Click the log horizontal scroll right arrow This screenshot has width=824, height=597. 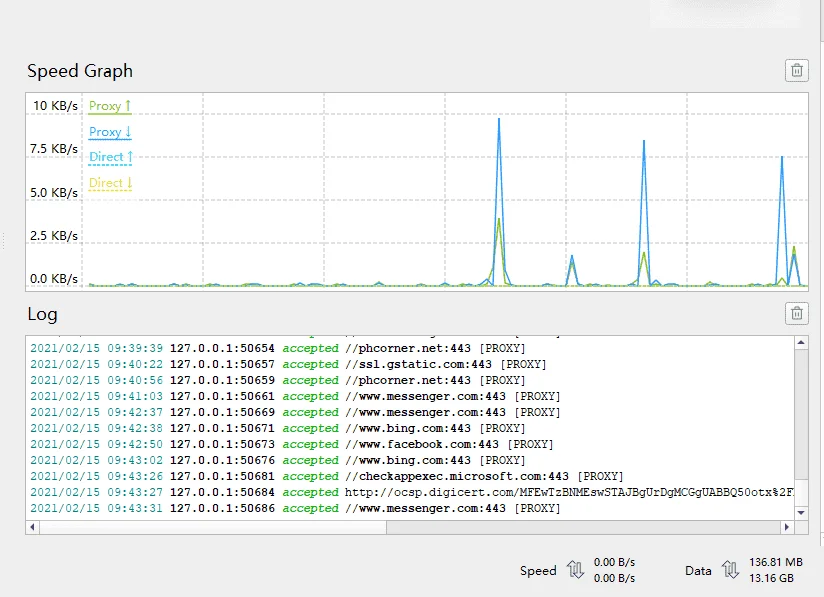click(787, 527)
